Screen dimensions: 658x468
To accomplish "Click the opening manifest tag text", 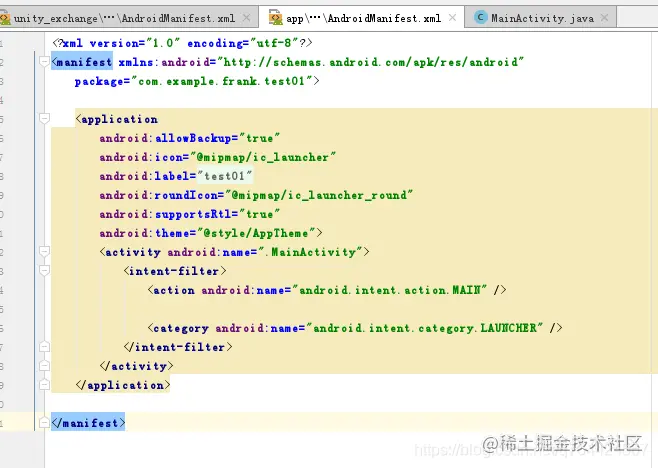I will 82,62.
